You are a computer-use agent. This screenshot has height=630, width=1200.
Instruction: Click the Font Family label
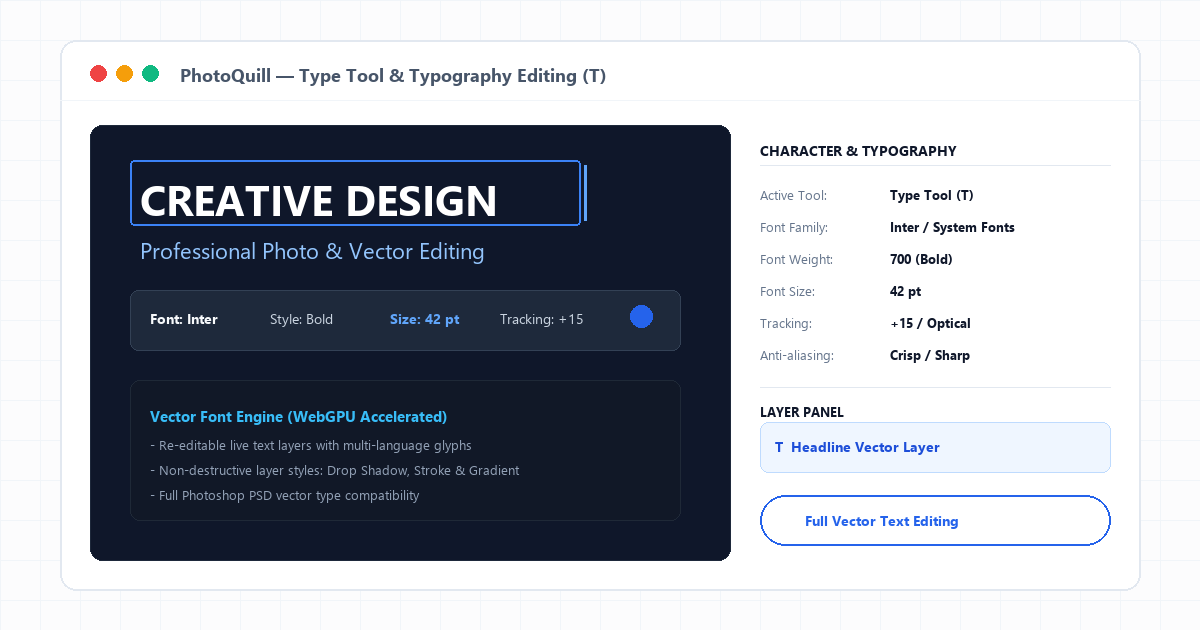pos(794,227)
